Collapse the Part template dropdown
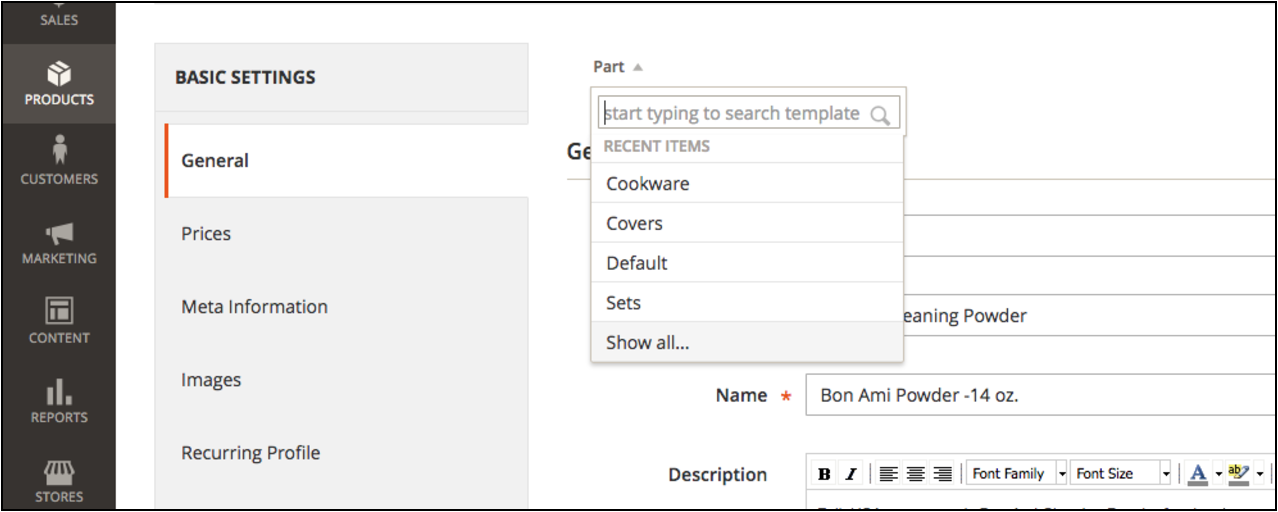This screenshot has width=1278, height=512. point(618,67)
